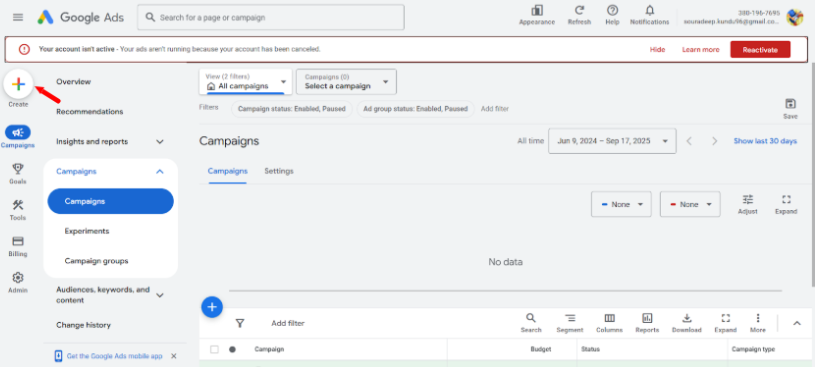Switch to the Settings tab
The width and height of the screenshot is (815, 367).
click(x=279, y=171)
